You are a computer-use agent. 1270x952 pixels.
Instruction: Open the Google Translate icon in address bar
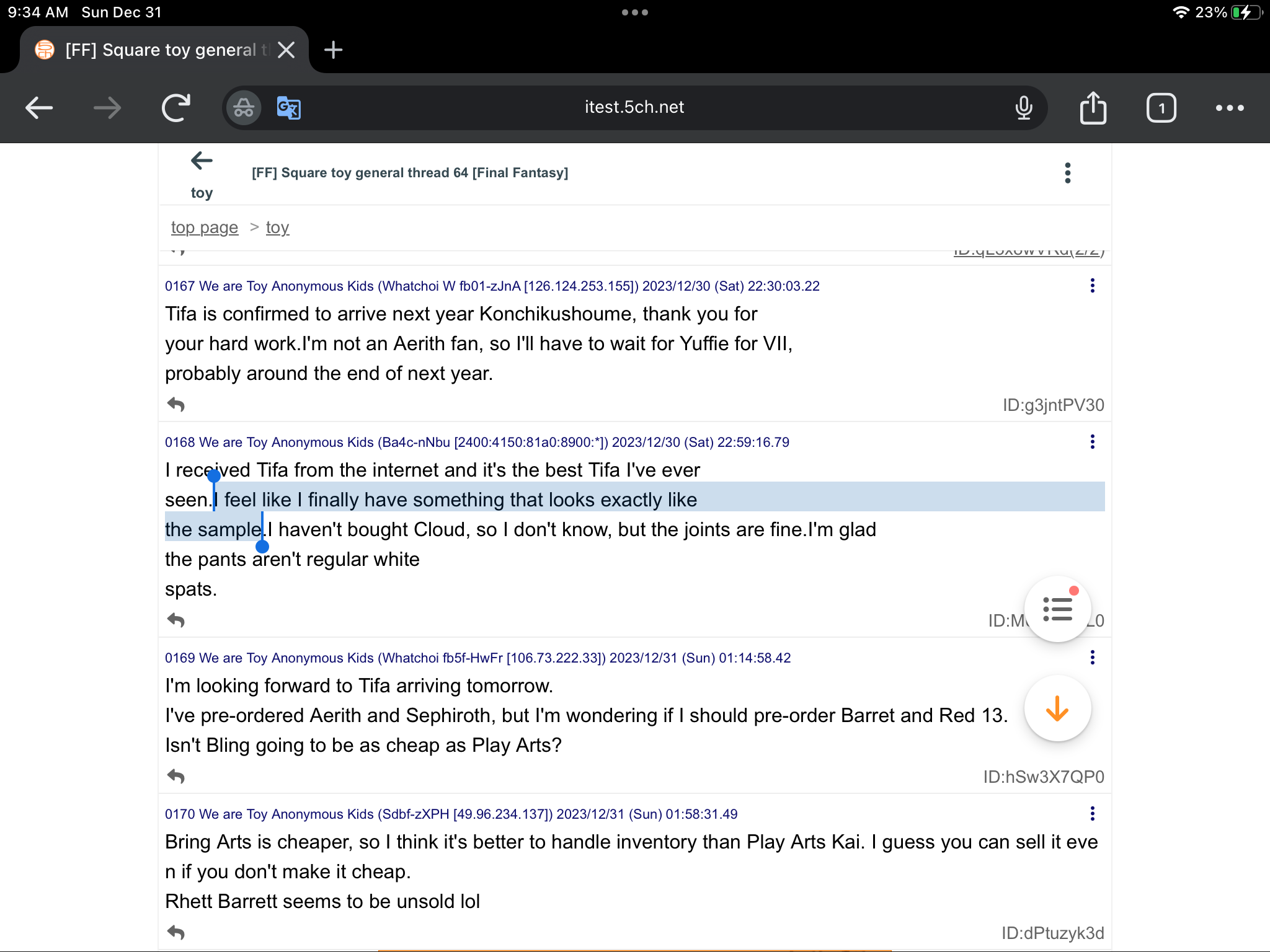click(288, 108)
